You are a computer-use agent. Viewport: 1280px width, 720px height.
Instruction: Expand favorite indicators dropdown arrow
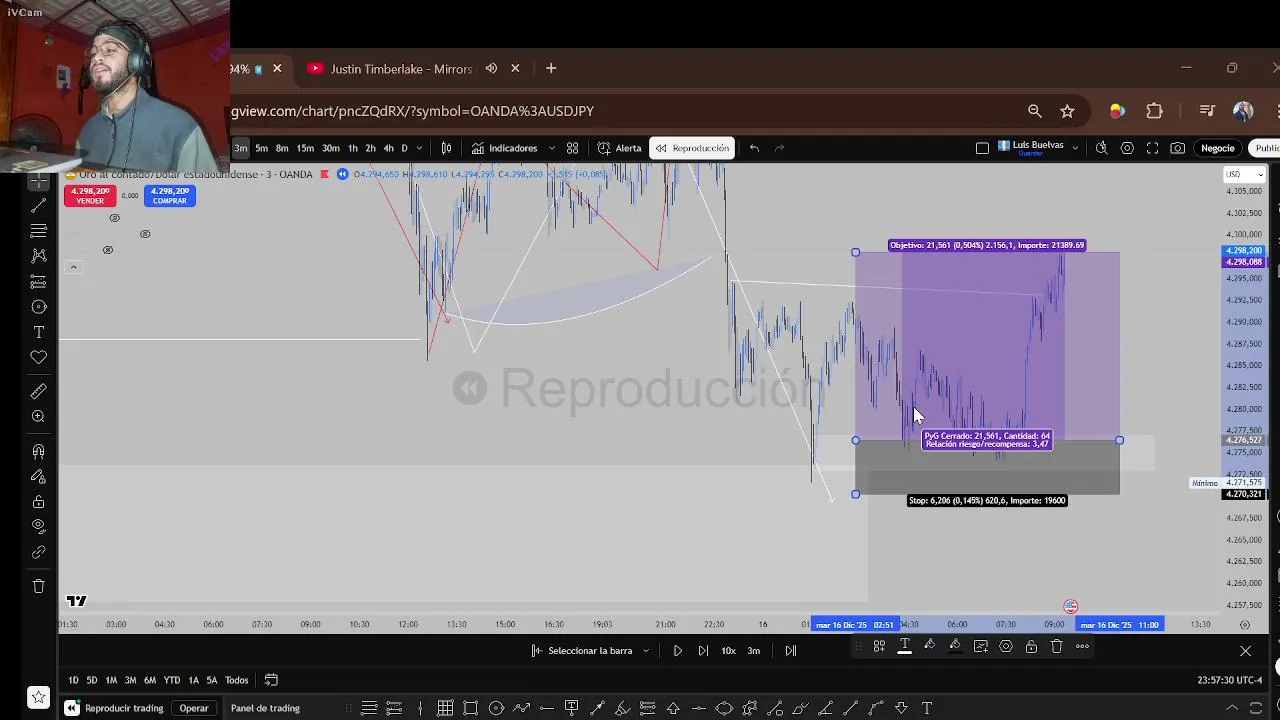tap(551, 148)
